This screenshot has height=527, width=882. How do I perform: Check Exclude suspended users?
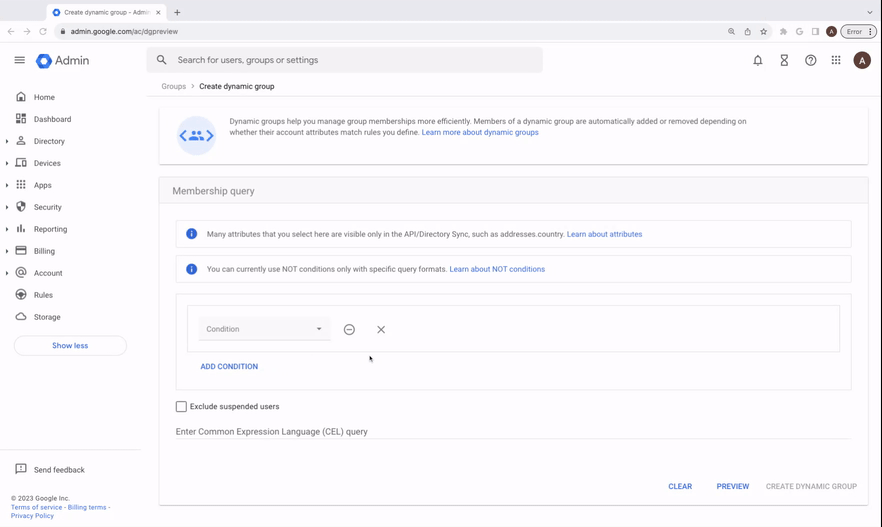181,407
